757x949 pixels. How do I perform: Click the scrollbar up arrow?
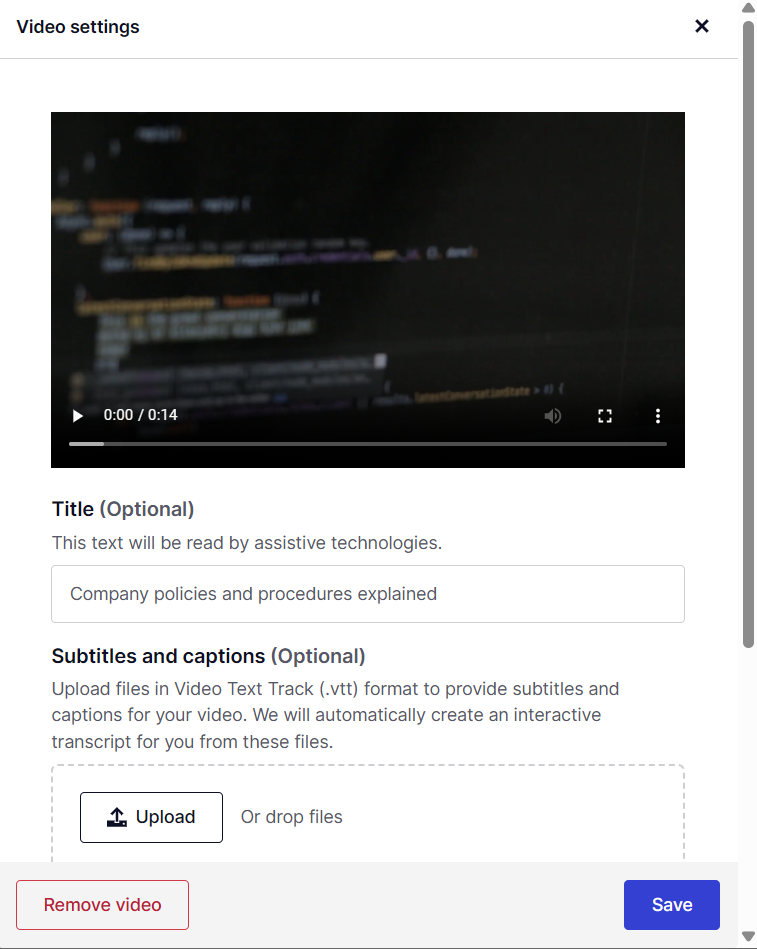[749, 7]
